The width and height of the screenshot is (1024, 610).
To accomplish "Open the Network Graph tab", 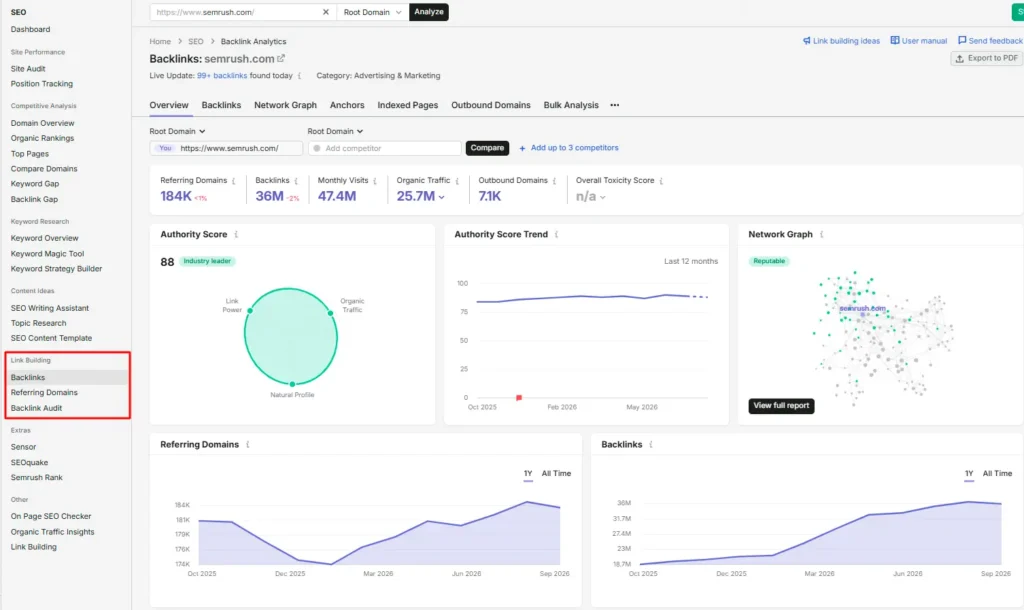I will 285,105.
